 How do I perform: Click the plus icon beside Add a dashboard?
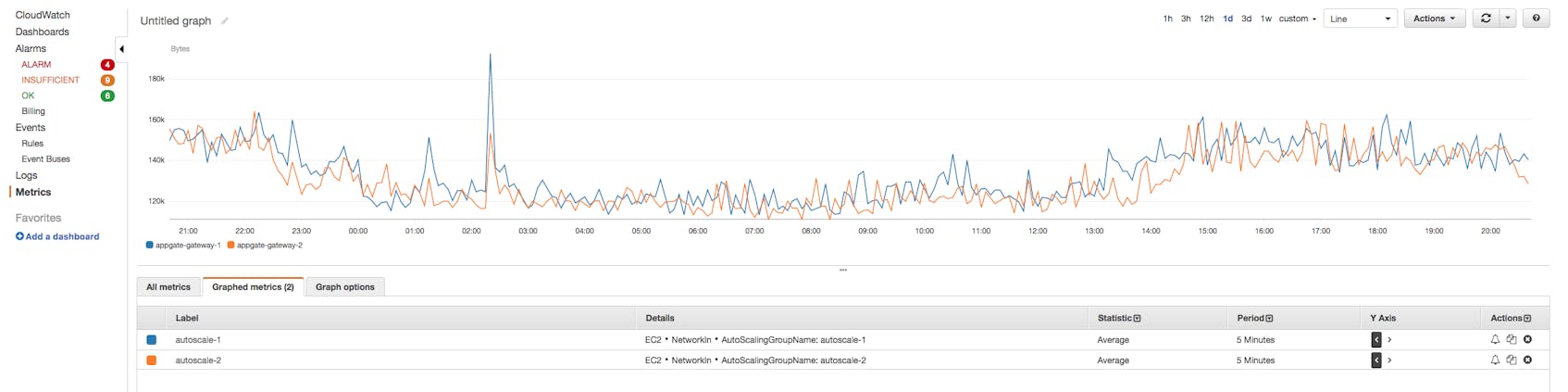point(19,236)
